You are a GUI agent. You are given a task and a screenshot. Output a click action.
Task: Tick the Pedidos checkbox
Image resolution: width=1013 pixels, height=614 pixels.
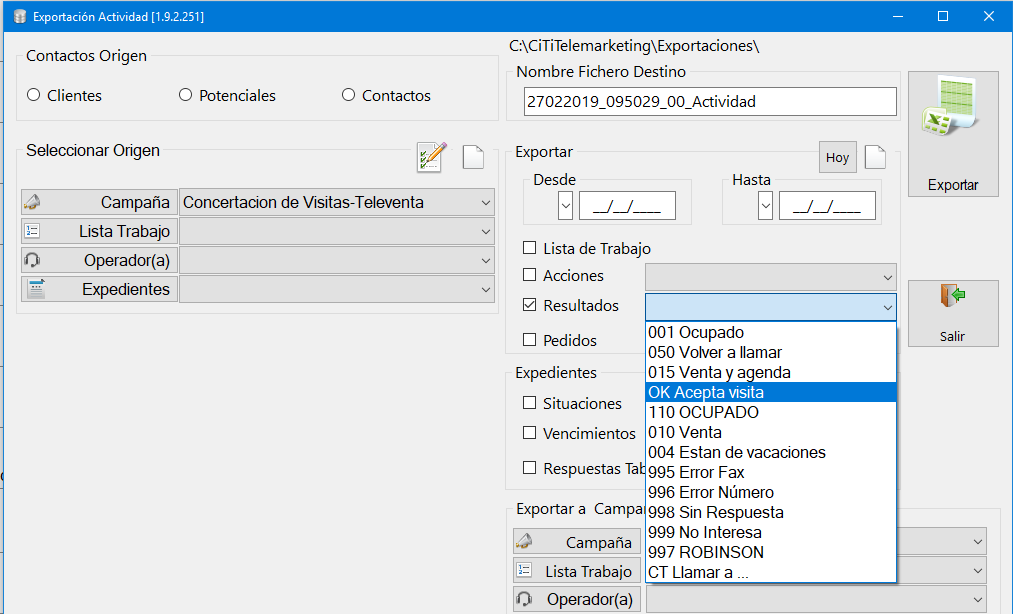coord(530,339)
